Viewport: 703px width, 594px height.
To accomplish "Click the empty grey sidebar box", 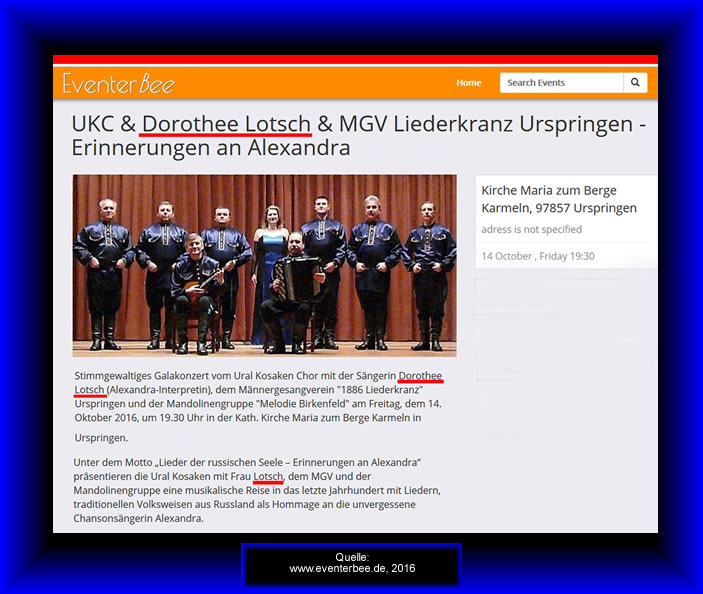I will (566, 361).
